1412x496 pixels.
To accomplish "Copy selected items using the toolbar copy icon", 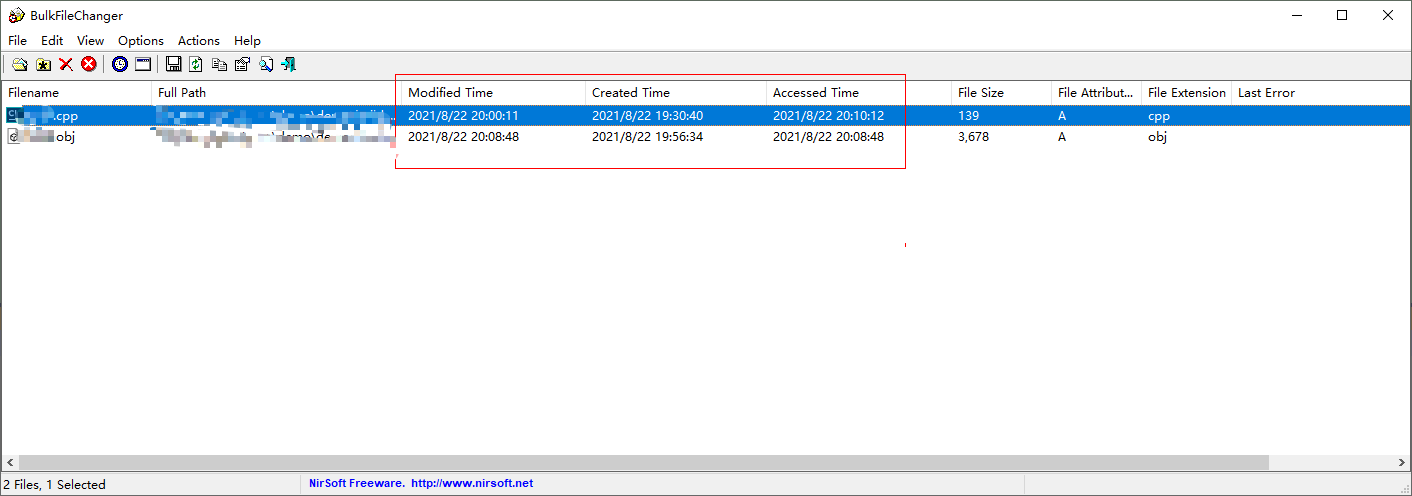I will 219,65.
